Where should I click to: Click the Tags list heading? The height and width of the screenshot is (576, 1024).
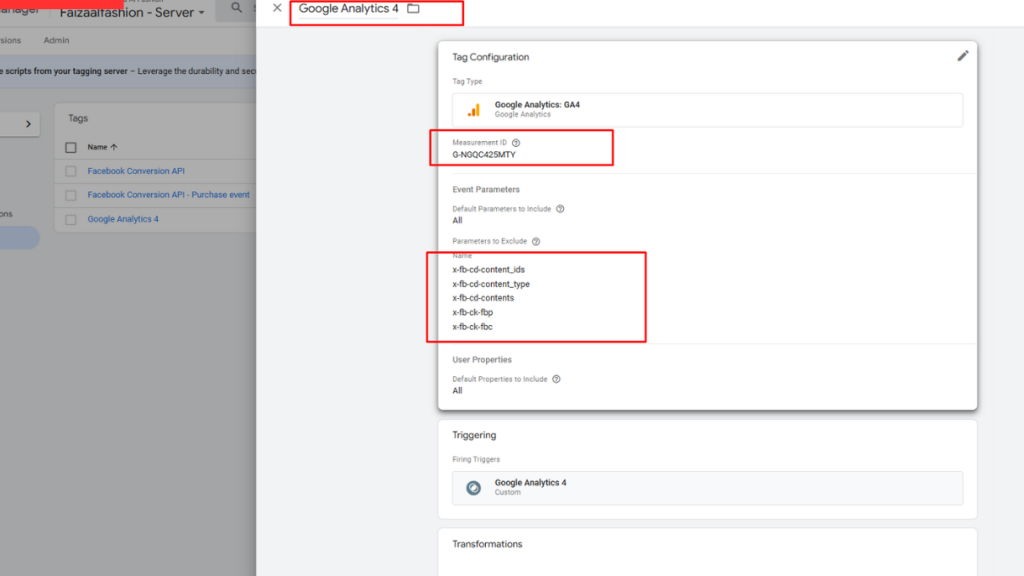(78, 118)
